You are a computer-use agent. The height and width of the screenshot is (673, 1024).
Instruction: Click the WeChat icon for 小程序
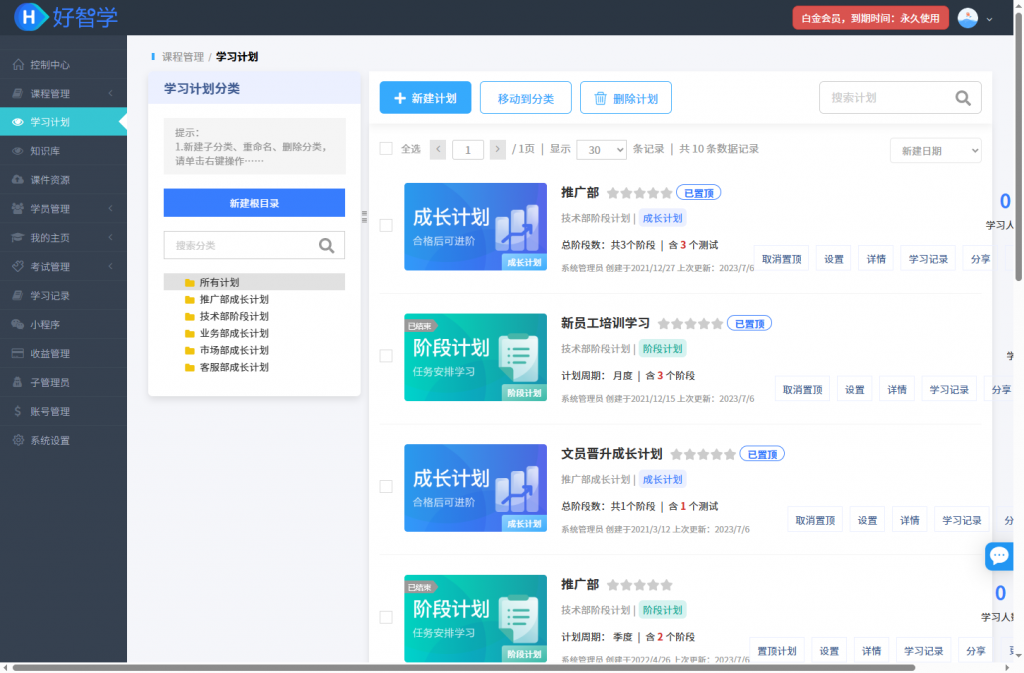pyautogui.click(x=18, y=324)
